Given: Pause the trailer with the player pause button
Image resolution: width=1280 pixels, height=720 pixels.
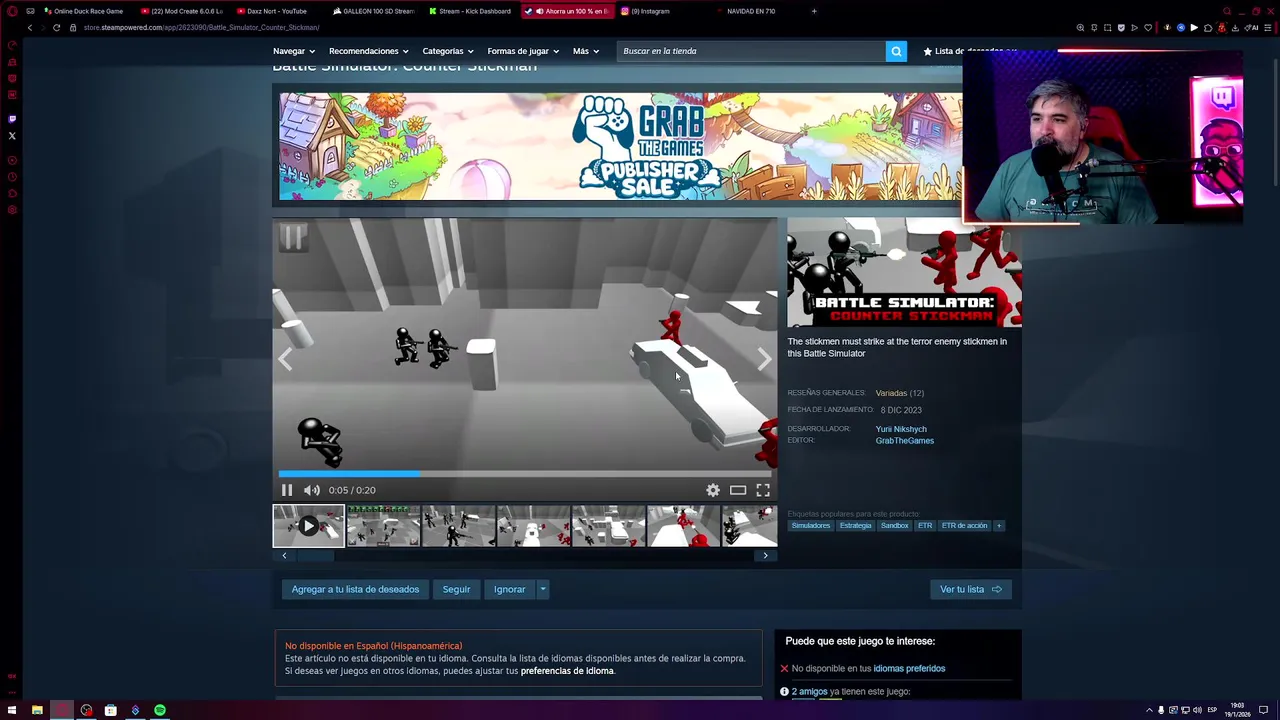Looking at the screenshot, I should point(286,490).
